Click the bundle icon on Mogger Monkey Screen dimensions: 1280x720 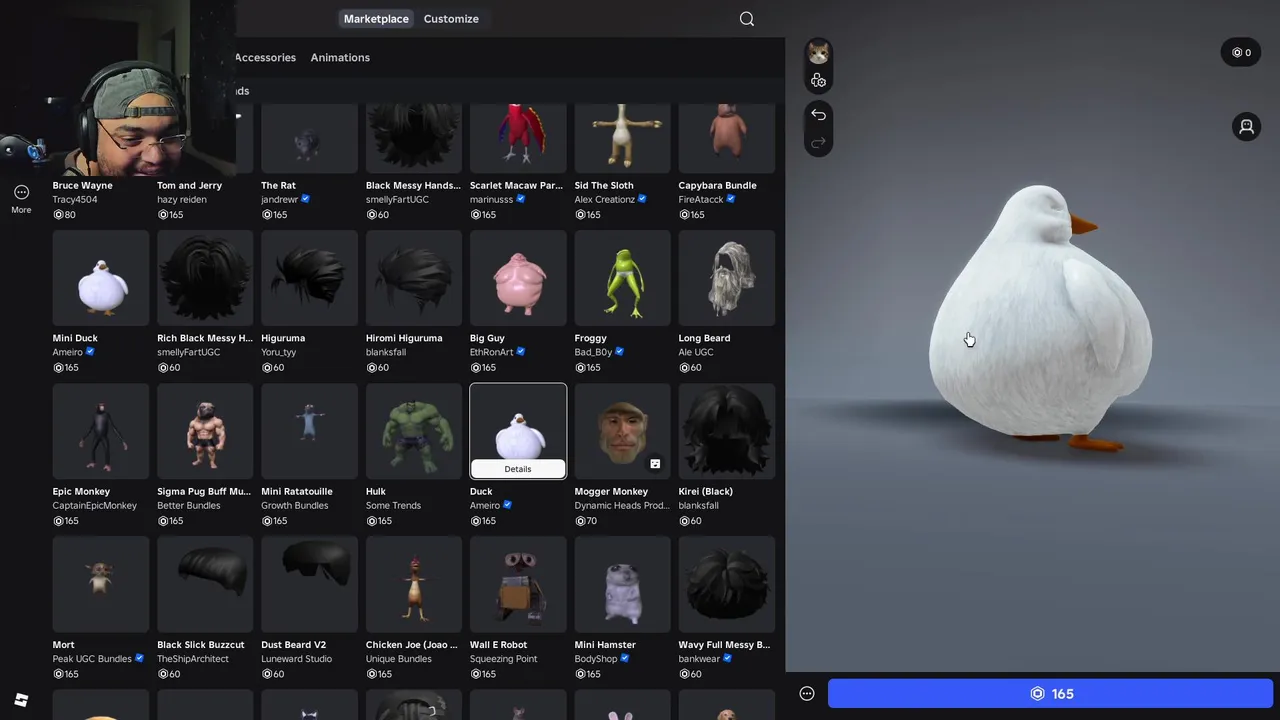pyautogui.click(x=655, y=464)
